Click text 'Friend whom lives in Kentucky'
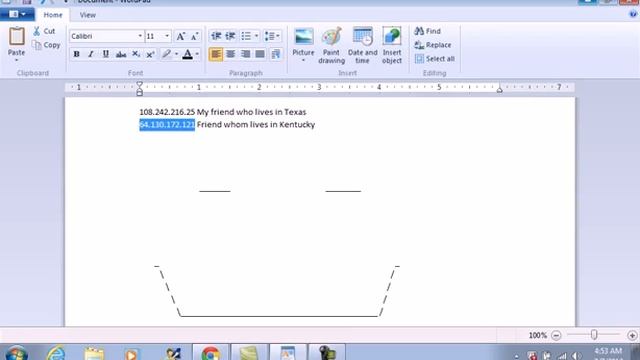Image resolution: width=640 pixels, height=360 pixels. click(x=256, y=124)
